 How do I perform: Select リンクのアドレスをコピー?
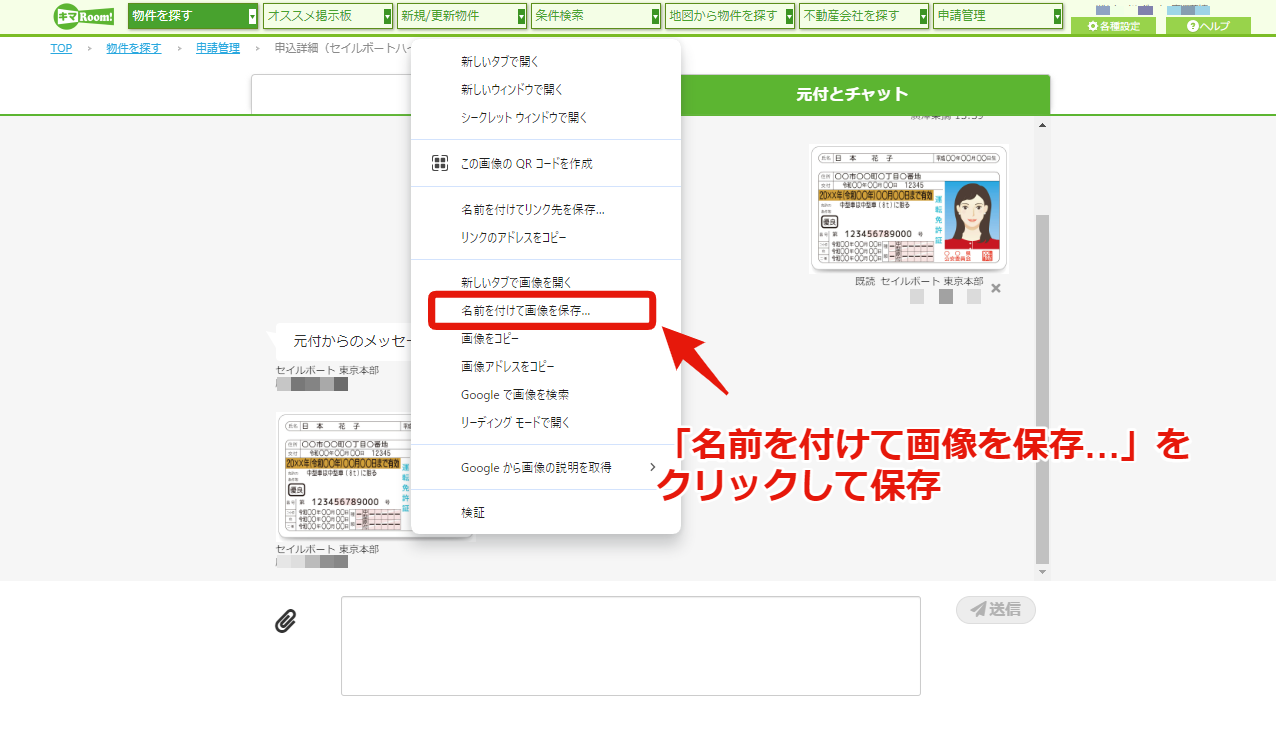pyautogui.click(x=546, y=238)
